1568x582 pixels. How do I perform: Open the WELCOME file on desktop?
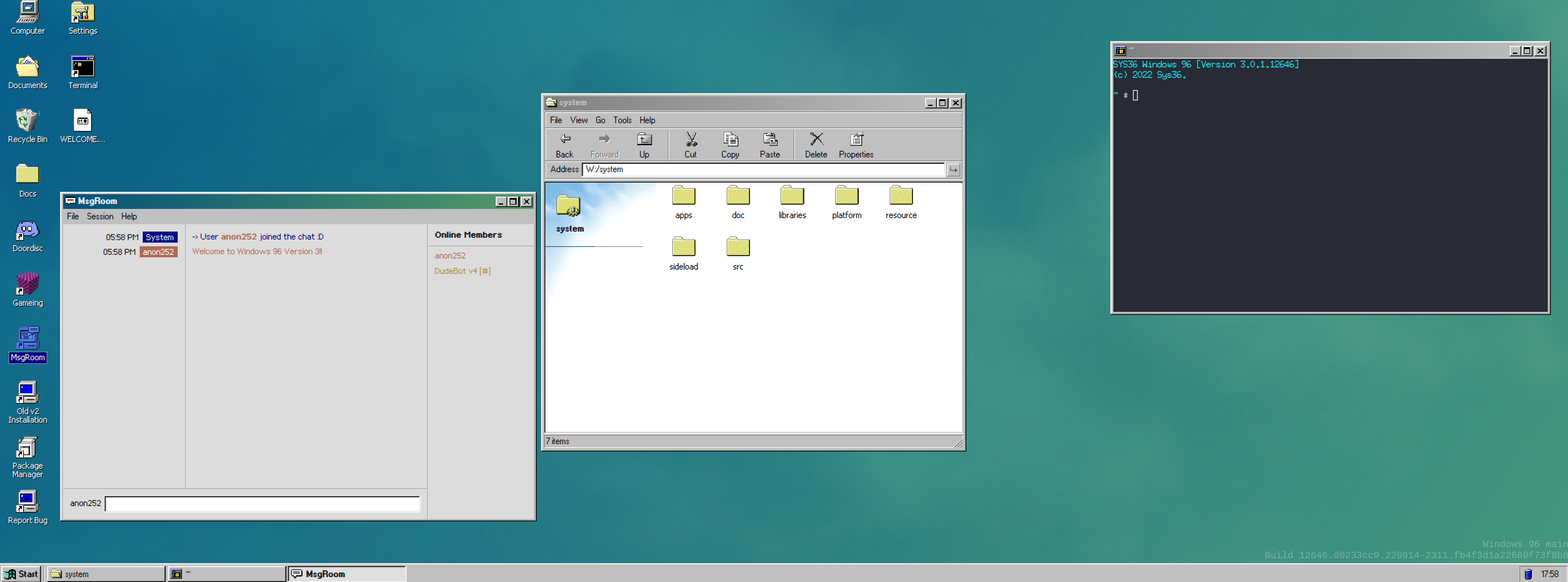(x=83, y=126)
